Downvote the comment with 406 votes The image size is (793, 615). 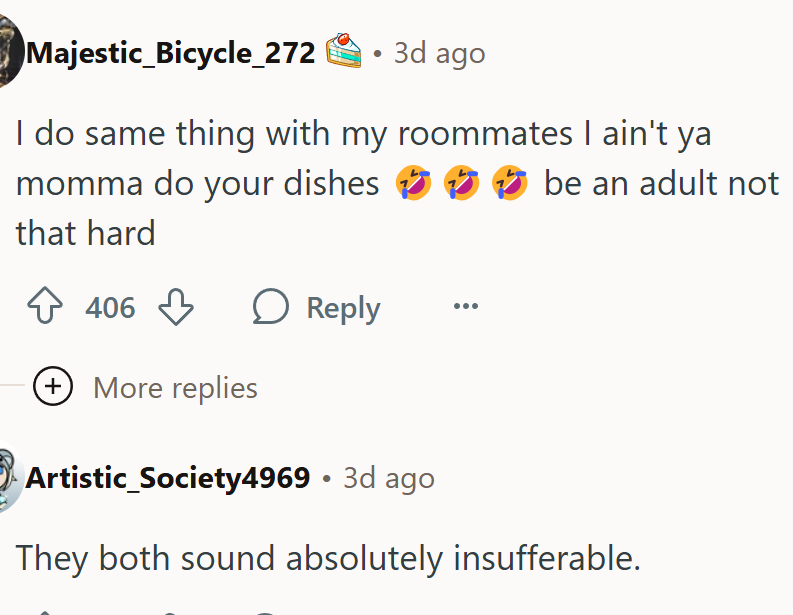pos(176,308)
